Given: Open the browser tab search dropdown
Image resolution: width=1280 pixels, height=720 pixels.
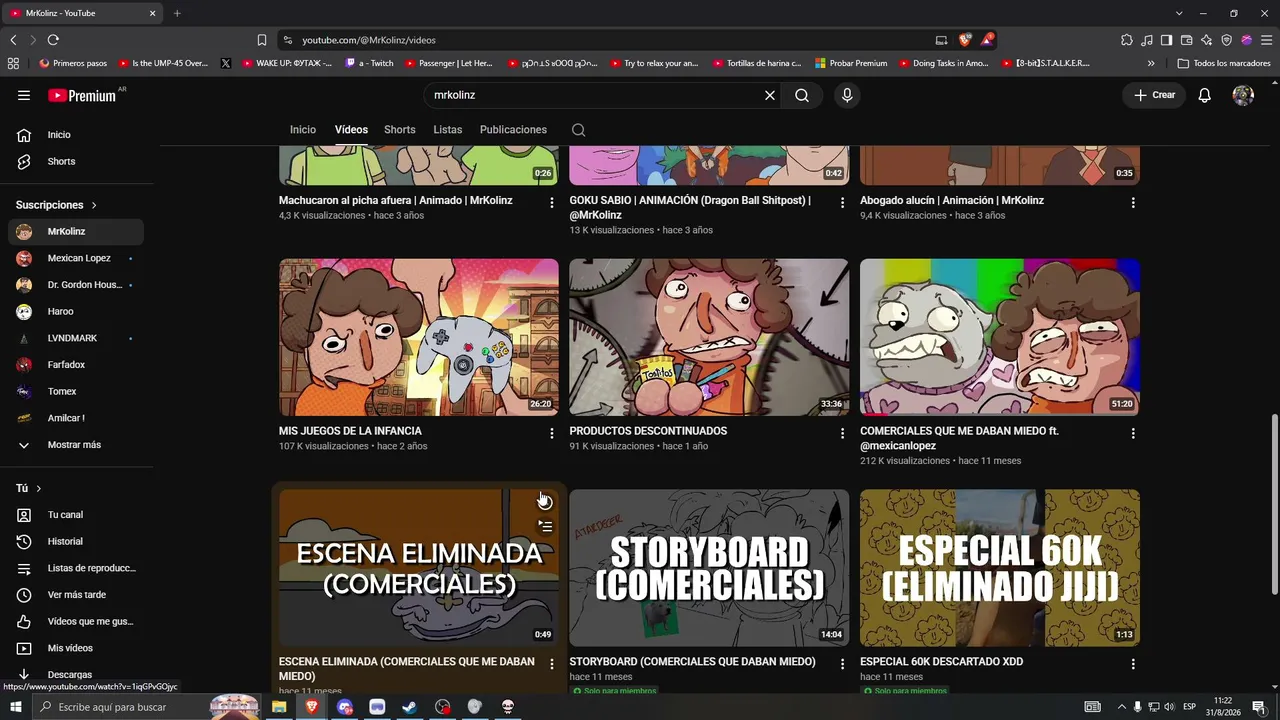Looking at the screenshot, I should coord(1179,13).
